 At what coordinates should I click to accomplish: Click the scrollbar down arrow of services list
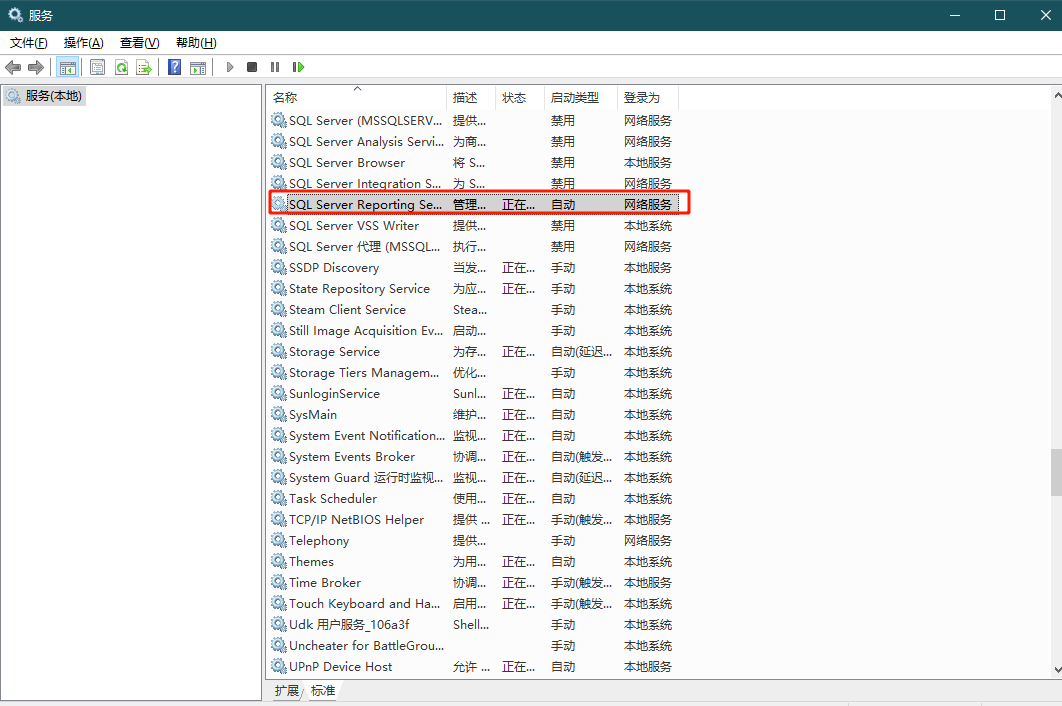pyautogui.click(x=1057, y=669)
